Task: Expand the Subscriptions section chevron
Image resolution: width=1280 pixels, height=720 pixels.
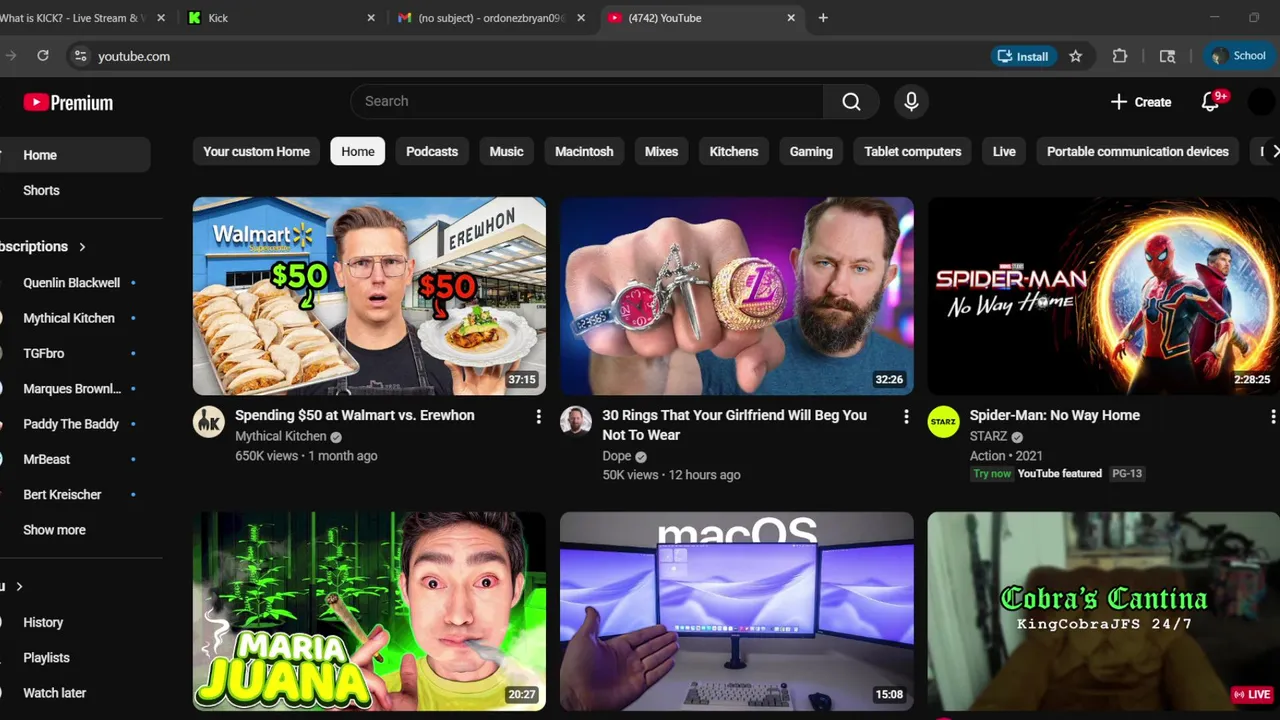Action: [82, 247]
